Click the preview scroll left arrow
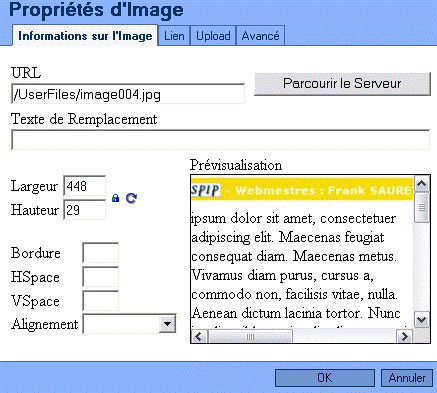The height and width of the screenshot is (393, 437). pos(199,336)
